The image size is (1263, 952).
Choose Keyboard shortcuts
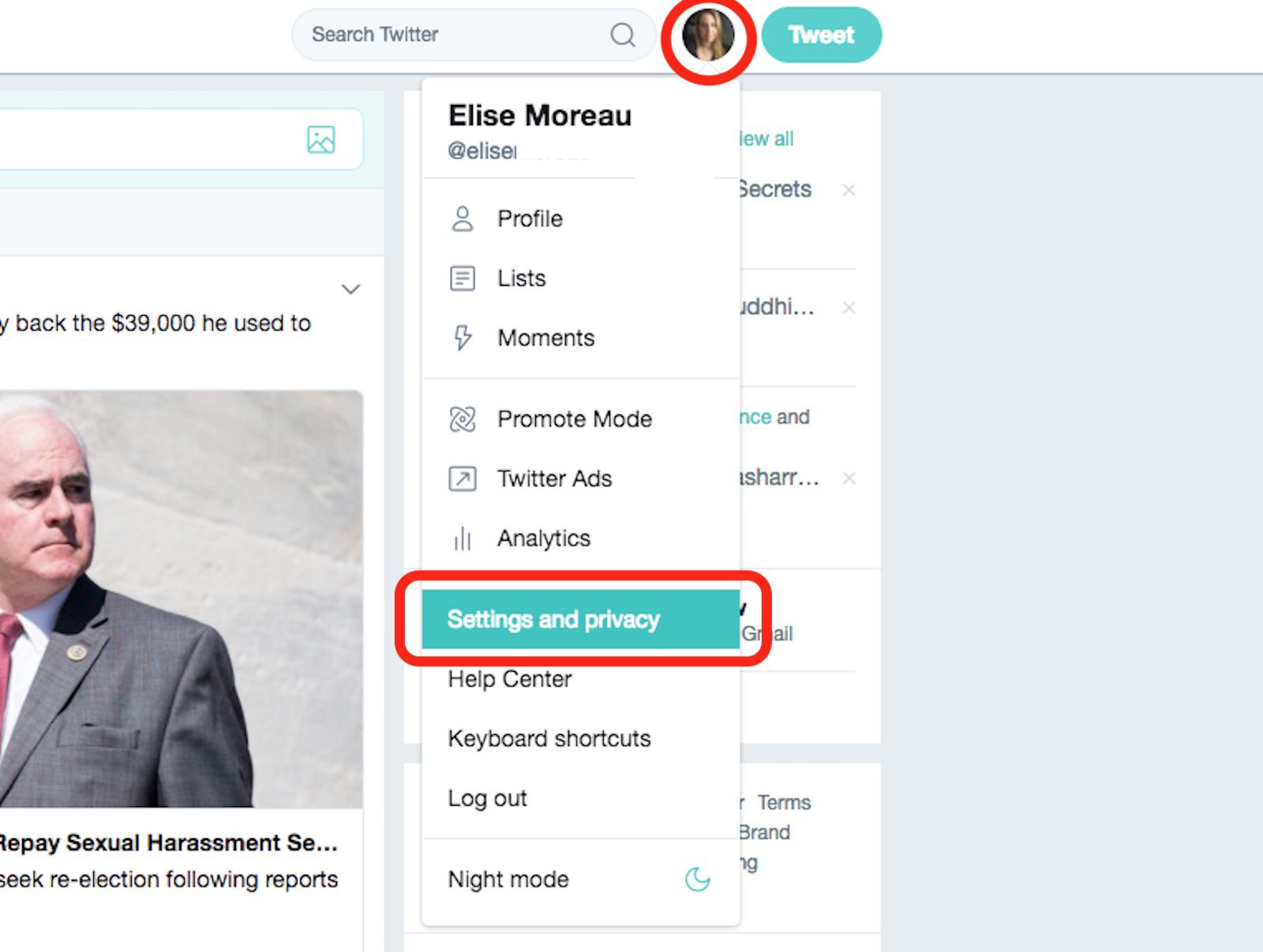[549, 739]
